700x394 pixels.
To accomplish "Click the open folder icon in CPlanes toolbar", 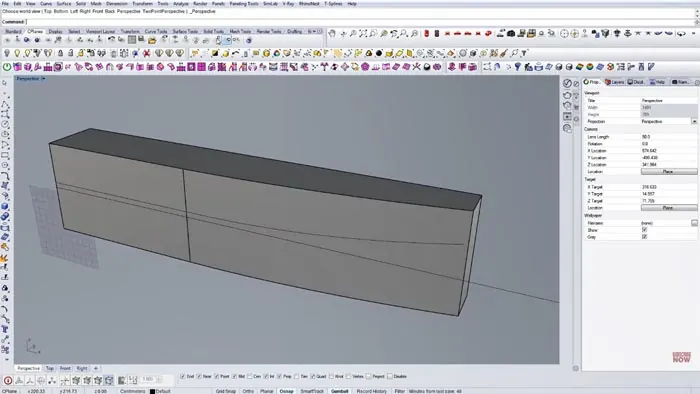I will (x=152, y=41).
